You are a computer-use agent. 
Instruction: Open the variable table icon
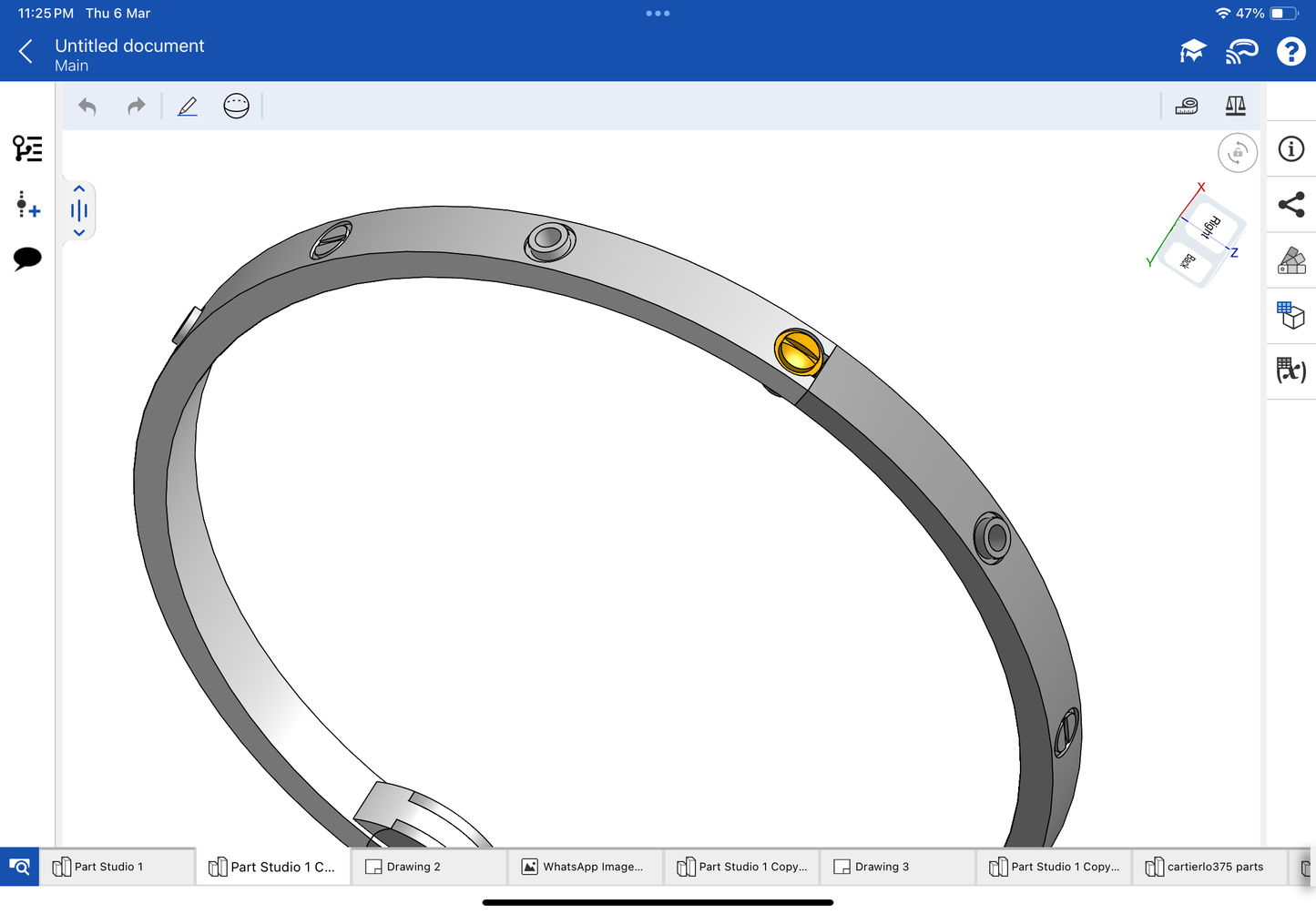[1291, 371]
